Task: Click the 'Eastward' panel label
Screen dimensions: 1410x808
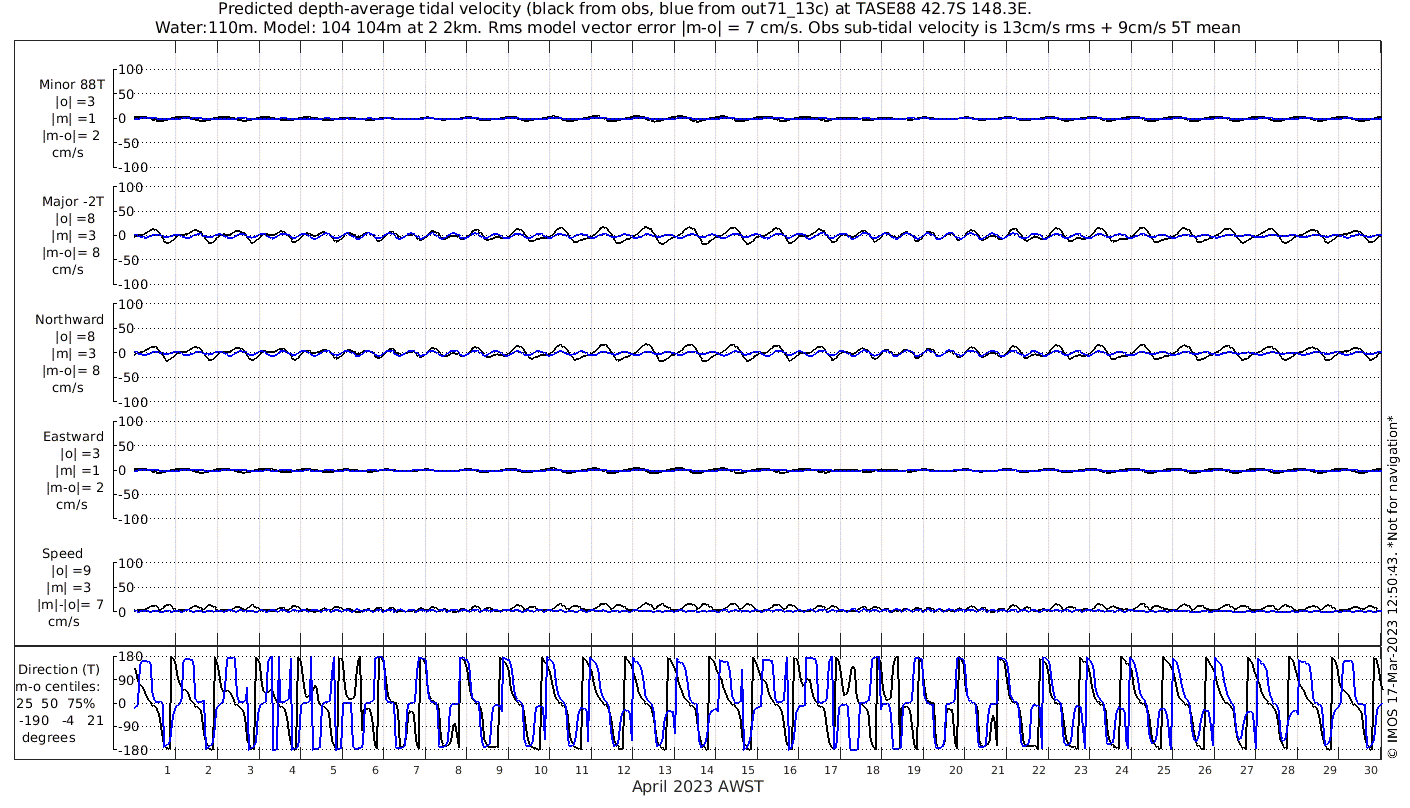Action: click(x=73, y=437)
